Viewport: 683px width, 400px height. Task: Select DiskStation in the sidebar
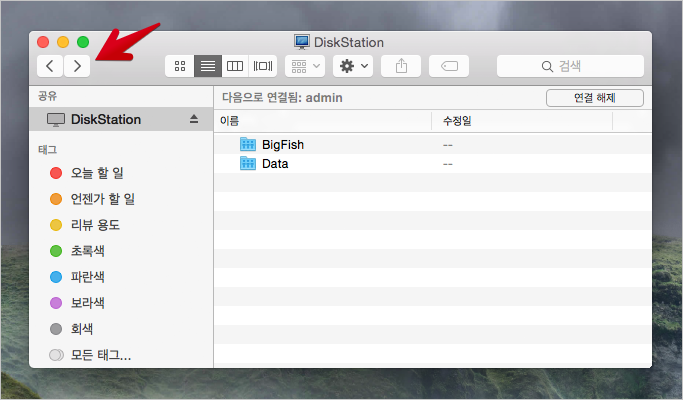121,119
